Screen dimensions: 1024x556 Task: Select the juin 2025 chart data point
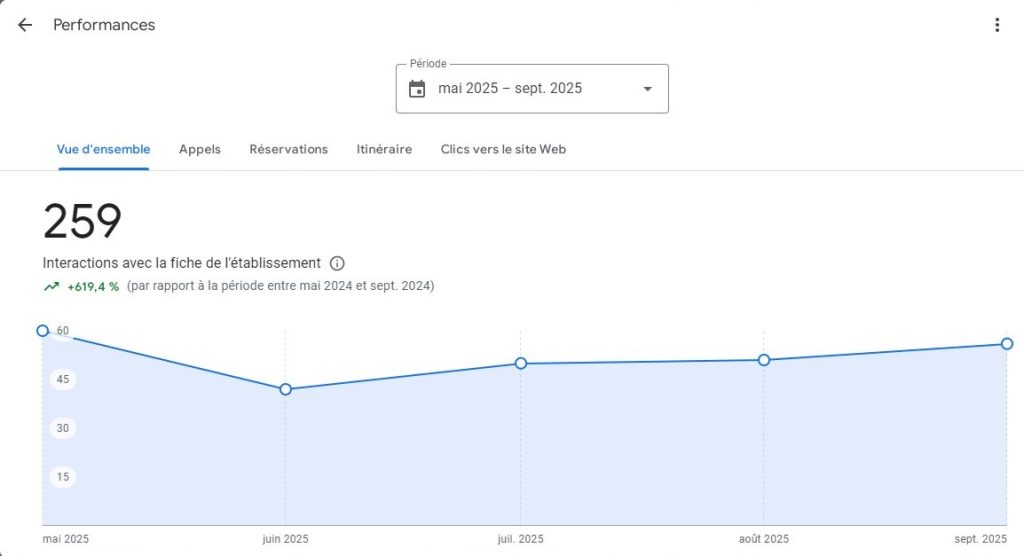point(285,389)
